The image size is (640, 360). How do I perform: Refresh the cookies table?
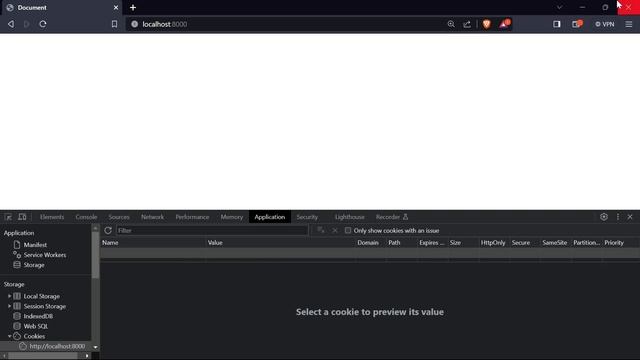(108, 230)
